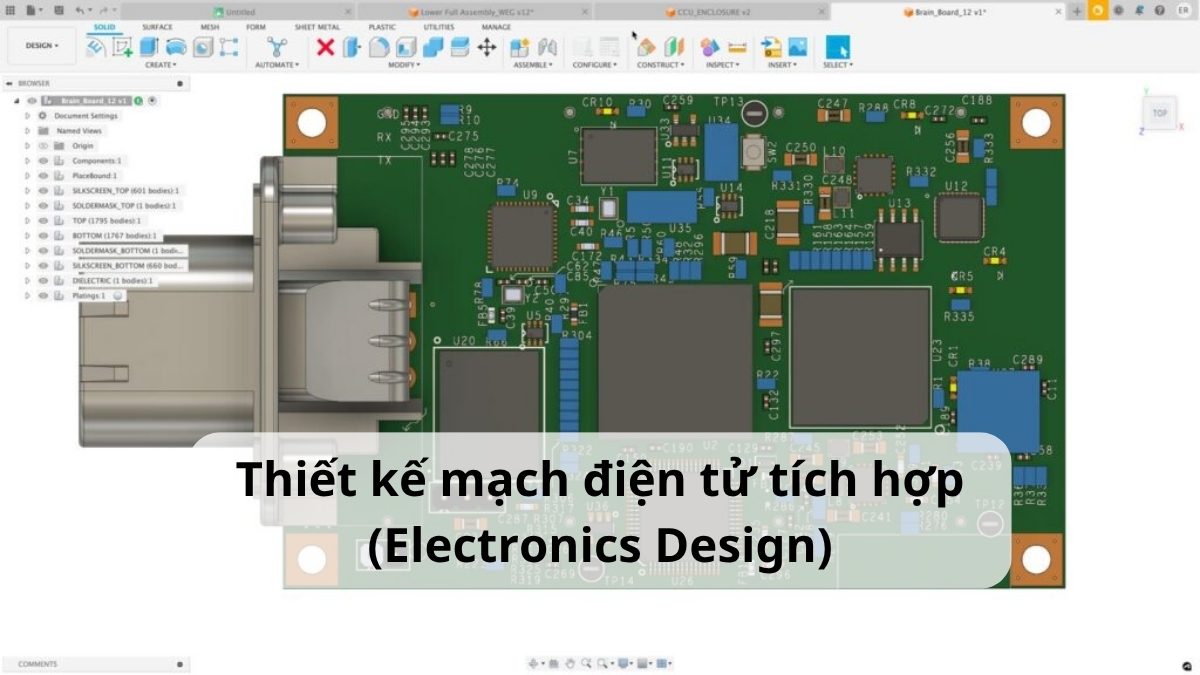Click the red X Delete icon
This screenshot has width=1200, height=675.
325,46
